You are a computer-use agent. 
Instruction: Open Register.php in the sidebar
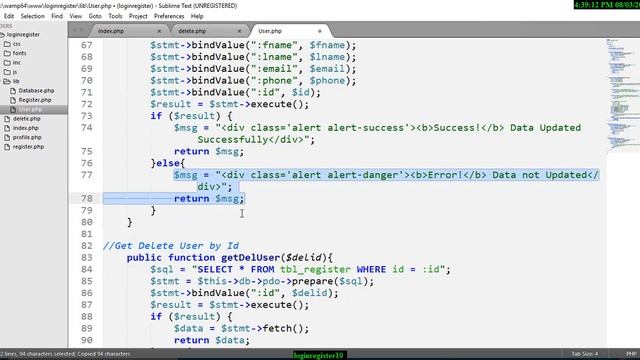pyautogui.click(x=35, y=100)
